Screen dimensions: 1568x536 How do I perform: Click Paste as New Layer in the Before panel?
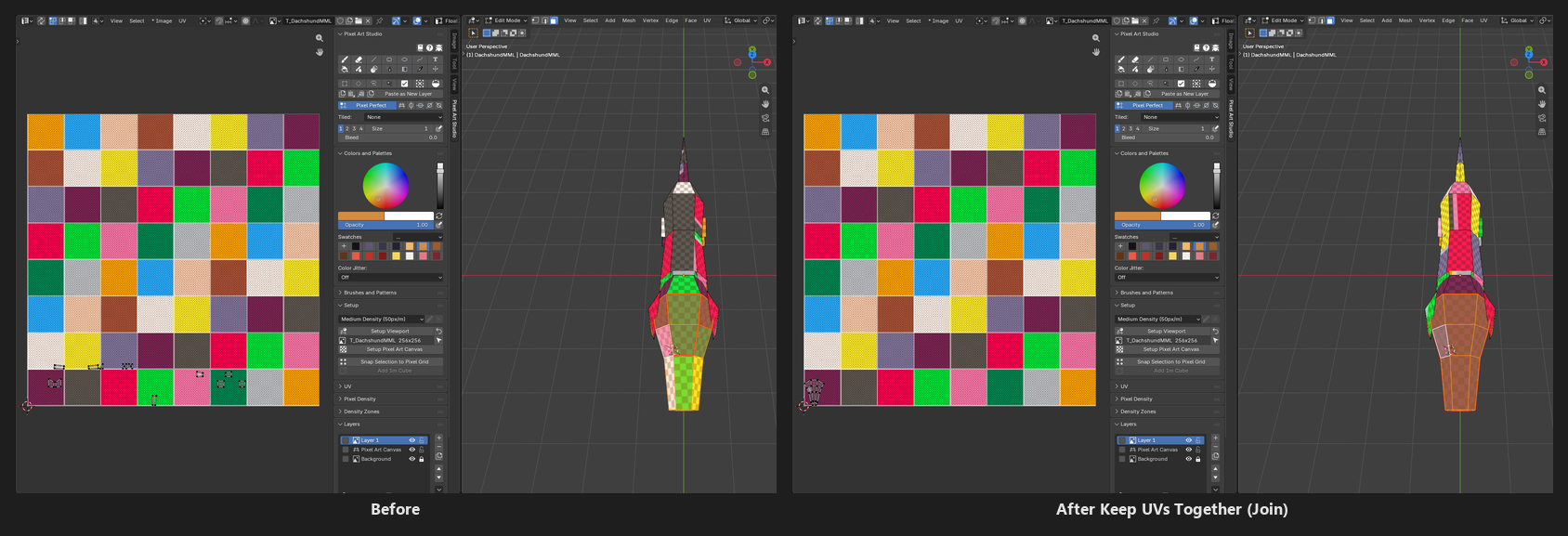pos(409,94)
